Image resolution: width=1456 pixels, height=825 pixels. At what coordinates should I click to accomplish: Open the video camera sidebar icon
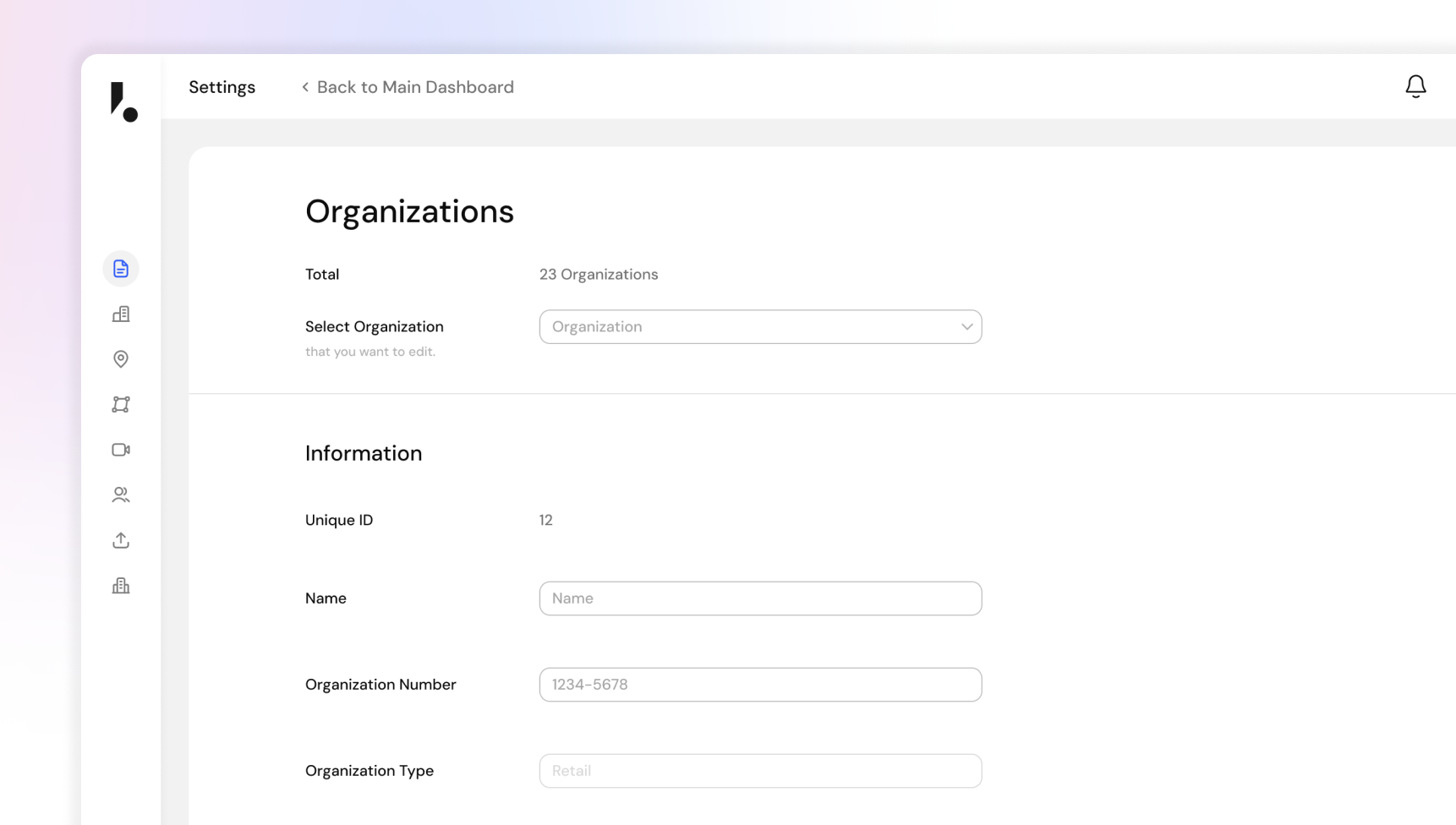[121, 450]
